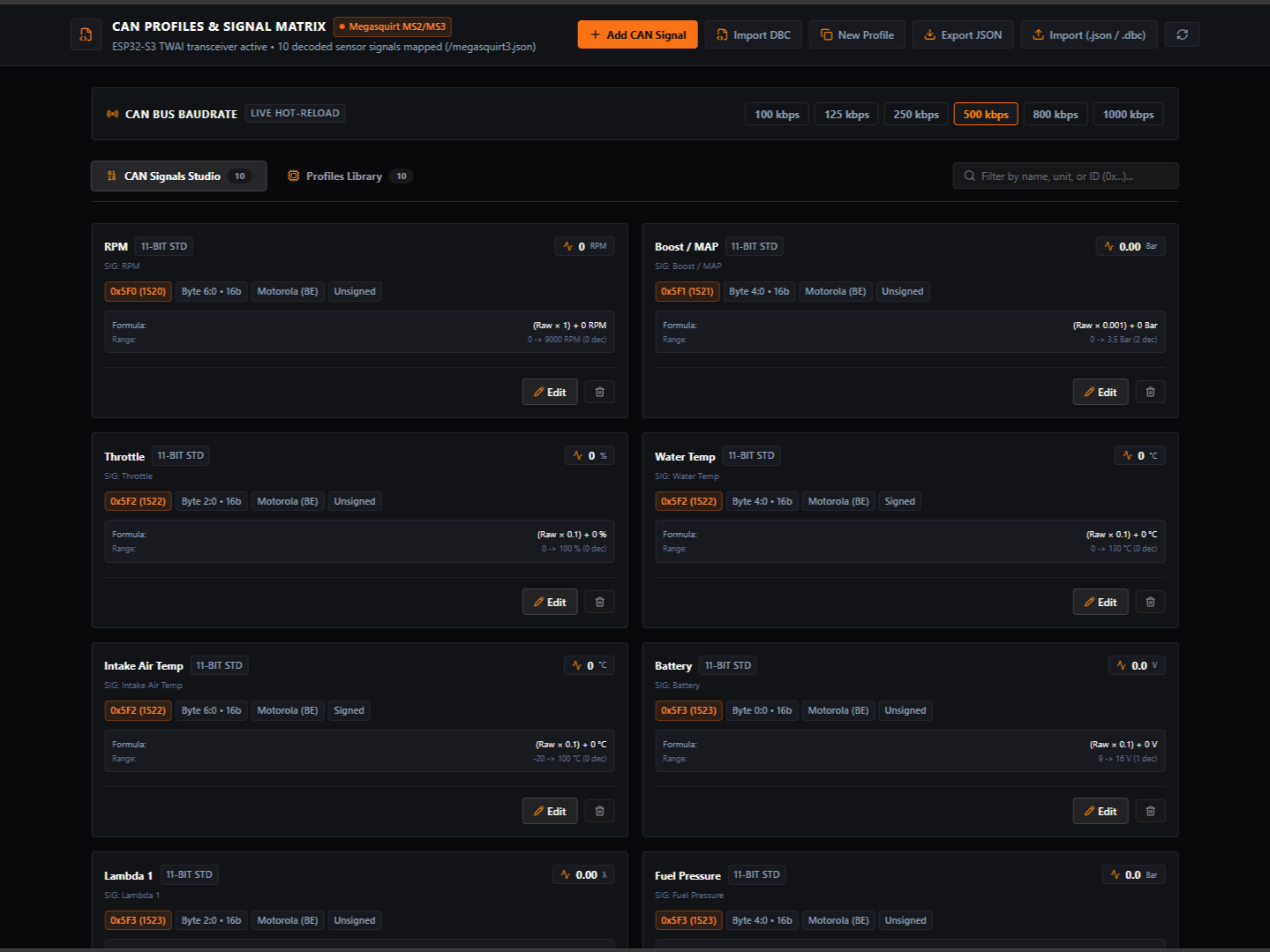Click Add CAN Signal button
Screen dimensions: 1270x952
[x=638, y=34]
